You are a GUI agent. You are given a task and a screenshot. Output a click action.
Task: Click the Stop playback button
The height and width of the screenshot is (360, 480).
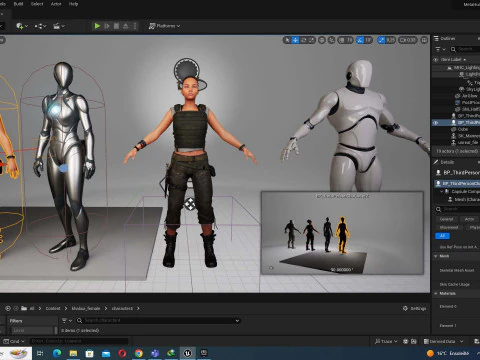pyautogui.click(x=116, y=26)
